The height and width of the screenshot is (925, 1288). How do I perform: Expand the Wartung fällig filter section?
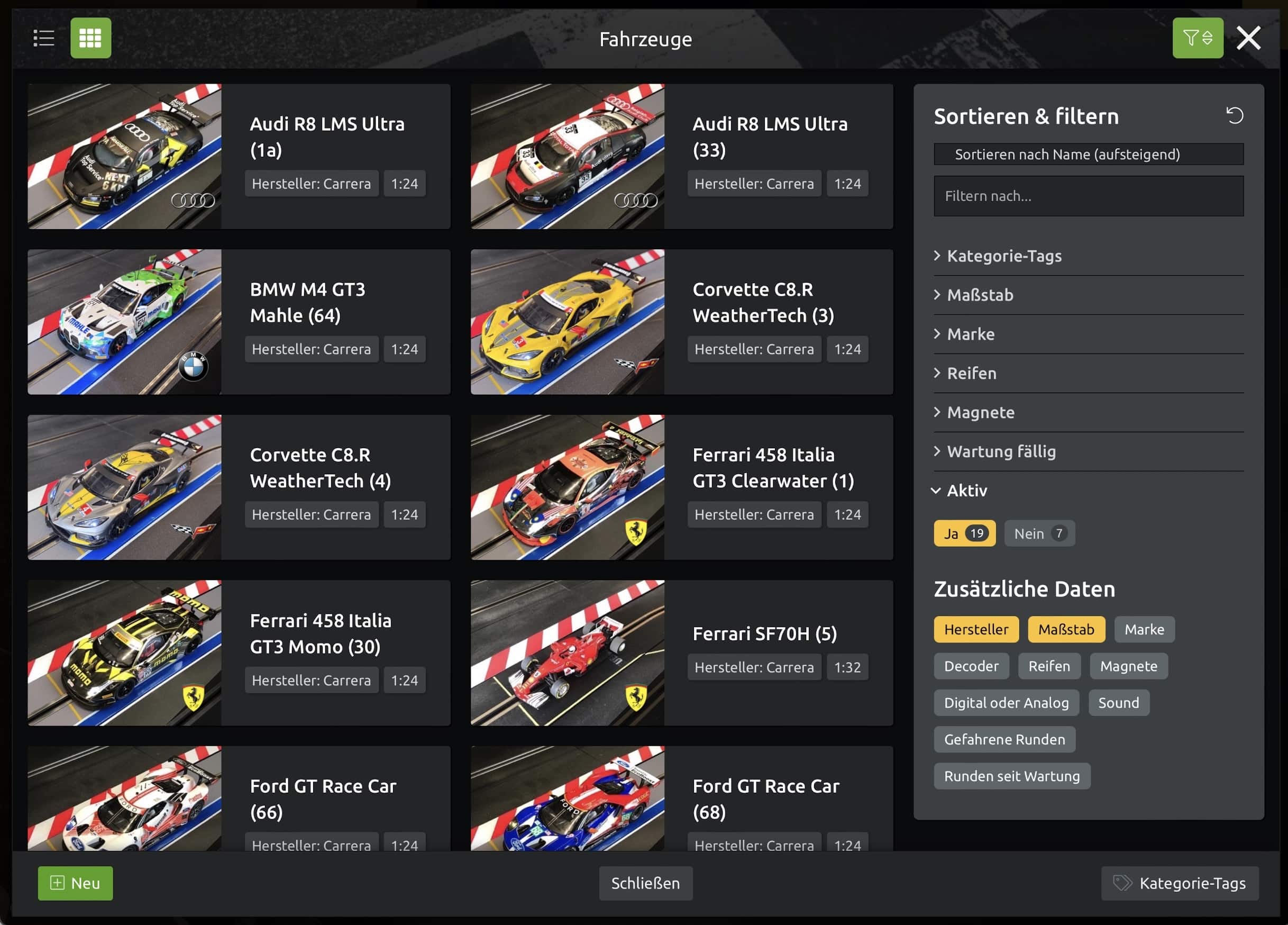[x=1088, y=452]
